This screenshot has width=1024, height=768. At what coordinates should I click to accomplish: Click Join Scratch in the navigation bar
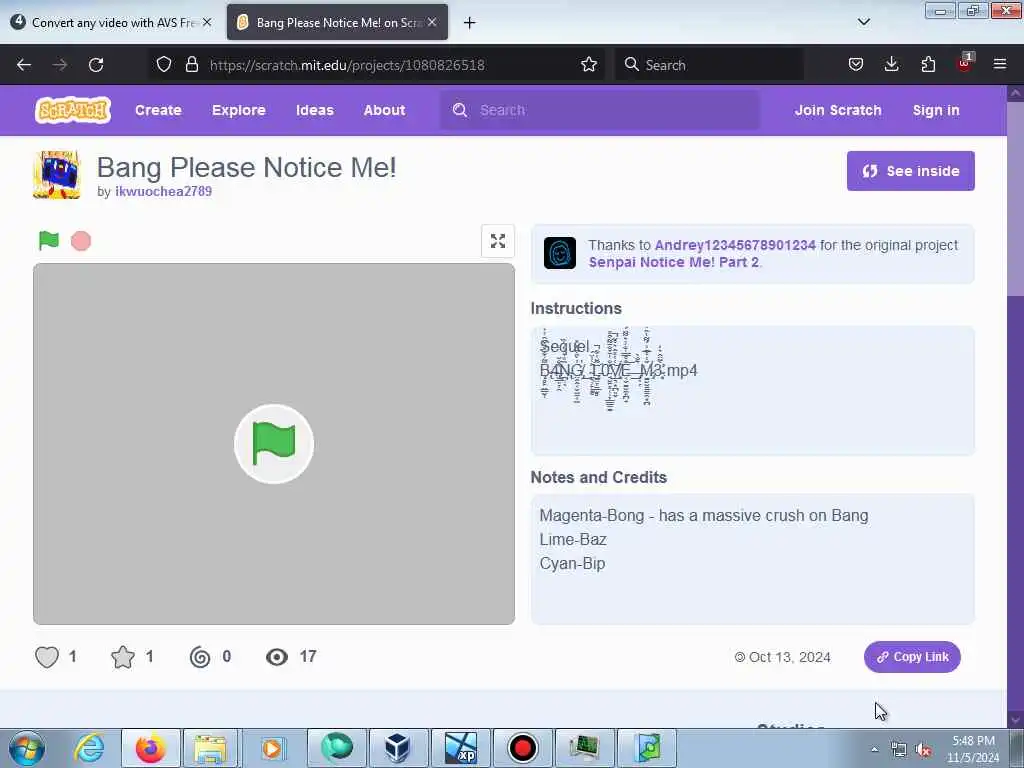point(838,110)
